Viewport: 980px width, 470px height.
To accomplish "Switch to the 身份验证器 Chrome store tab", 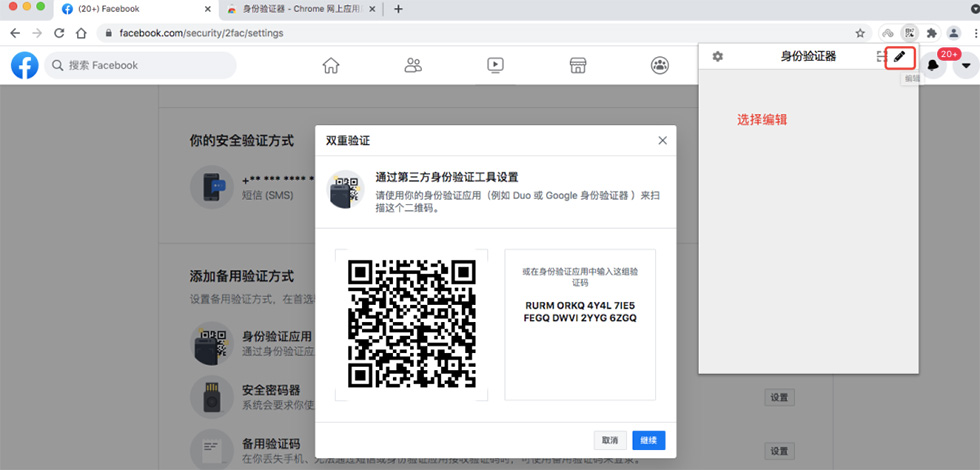I will tap(300, 9).
